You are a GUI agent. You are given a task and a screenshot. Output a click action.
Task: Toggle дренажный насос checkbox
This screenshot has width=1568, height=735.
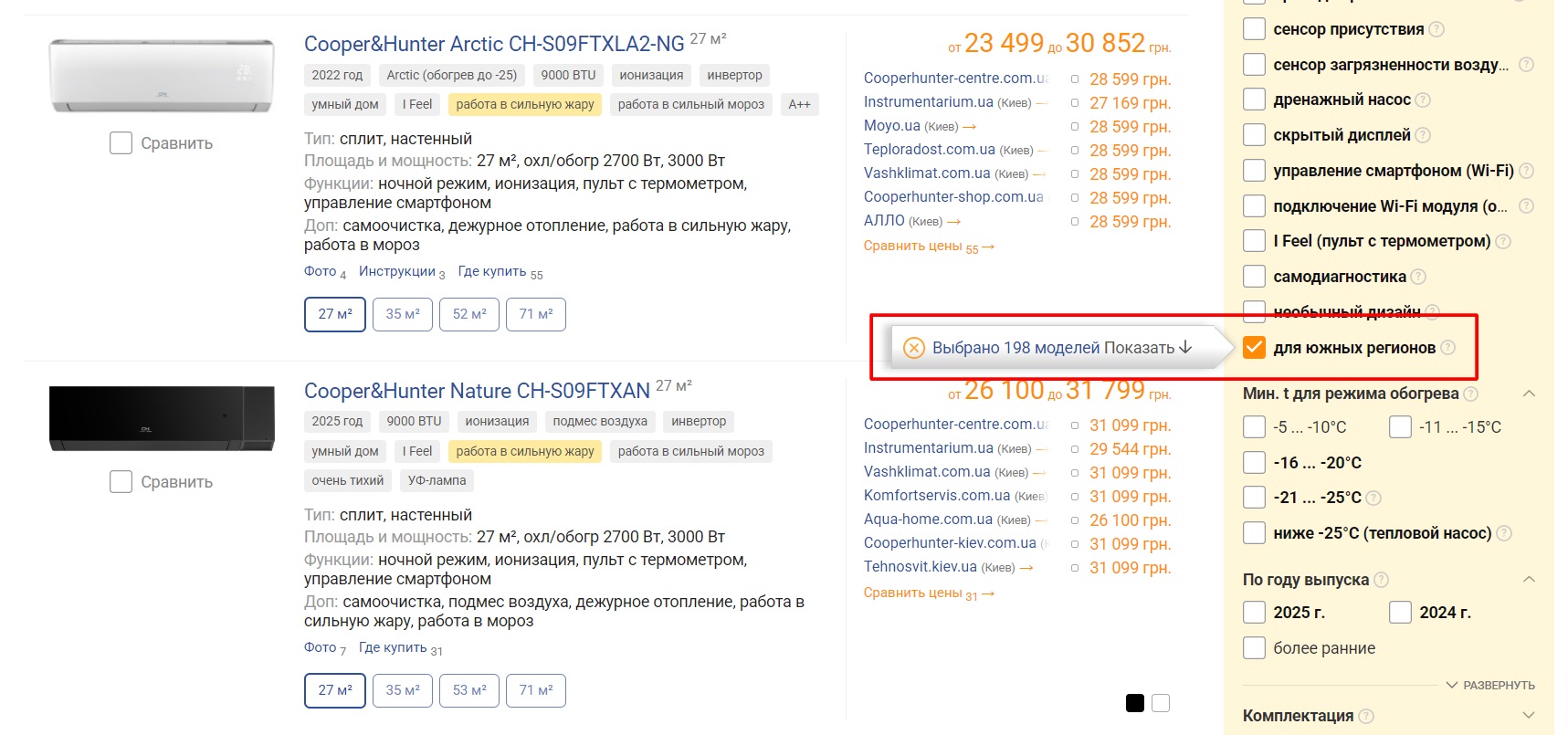click(x=1255, y=100)
